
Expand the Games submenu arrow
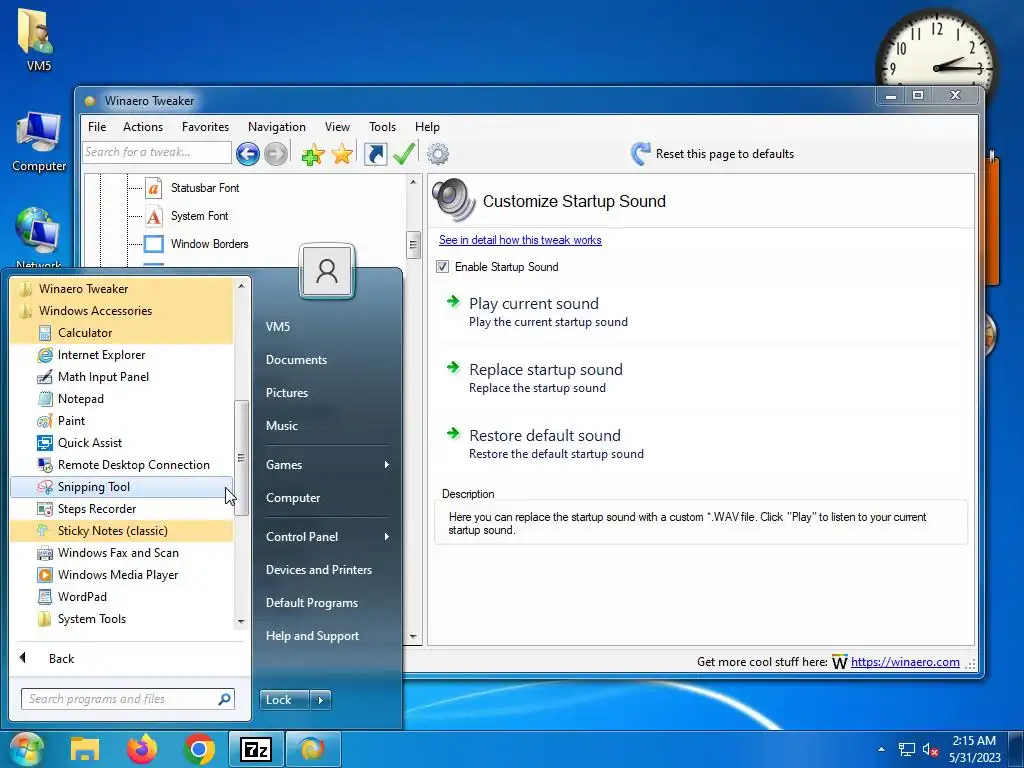coord(387,464)
